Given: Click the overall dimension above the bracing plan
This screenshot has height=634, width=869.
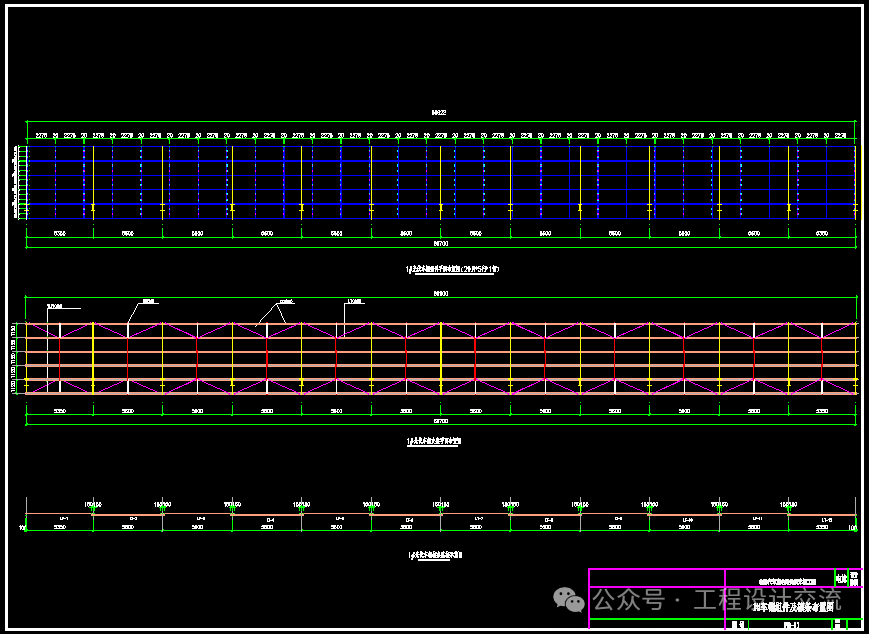Looking at the screenshot, I should point(440,294).
